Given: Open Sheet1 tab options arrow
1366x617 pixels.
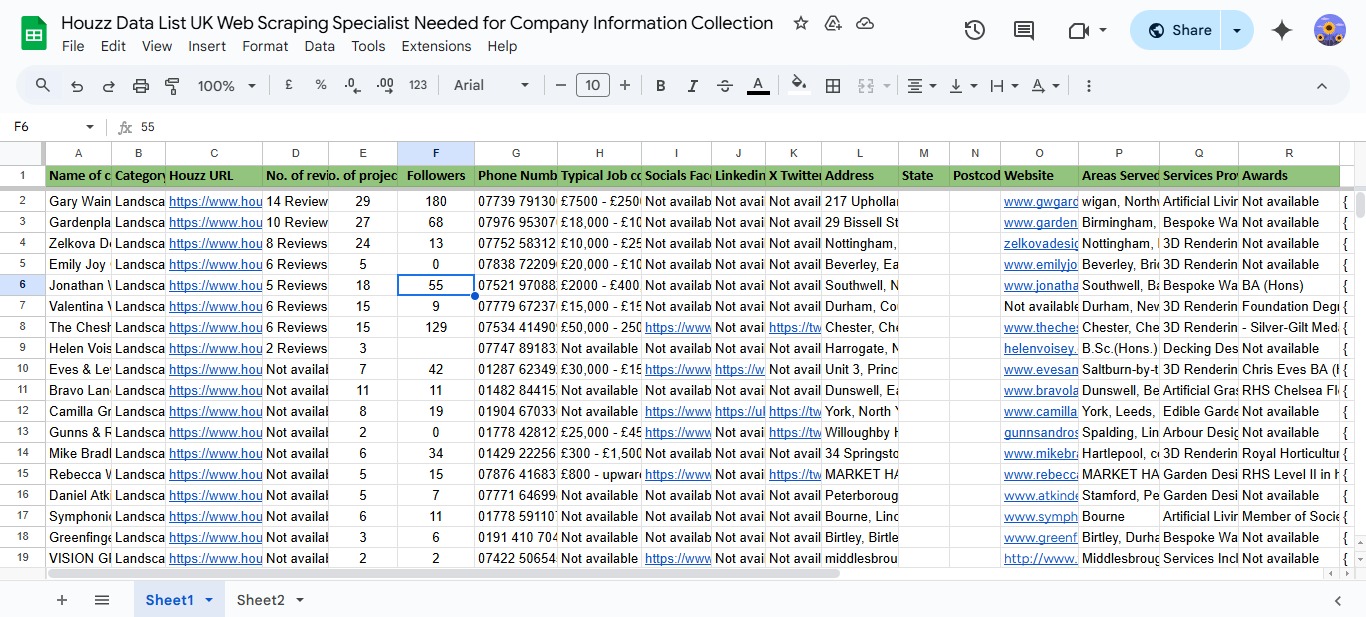Looking at the screenshot, I should click(209, 600).
